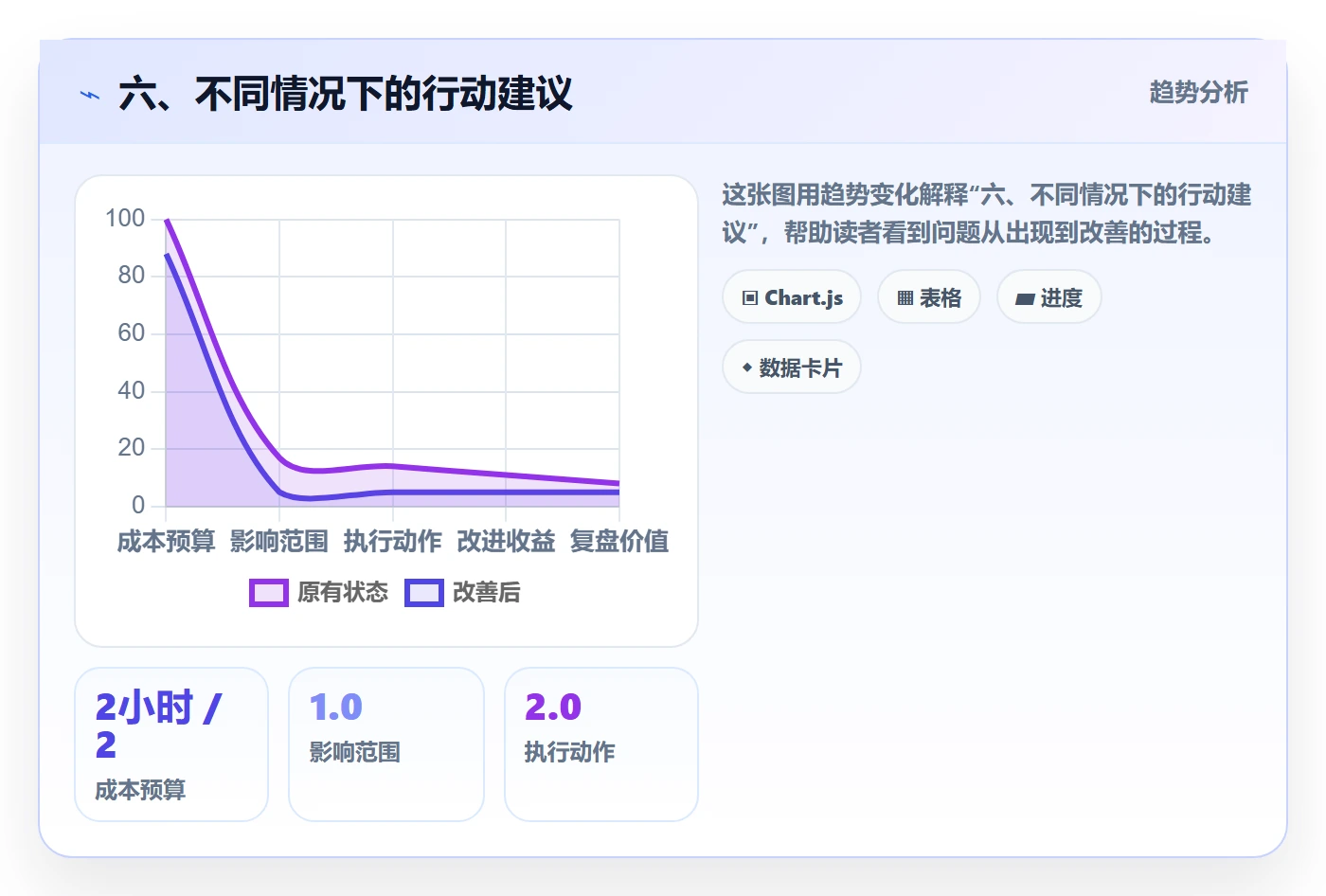The height and width of the screenshot is (896, 1326).
Task: Toggle 改善后 legend color box
Action: [x=424, y=593]
